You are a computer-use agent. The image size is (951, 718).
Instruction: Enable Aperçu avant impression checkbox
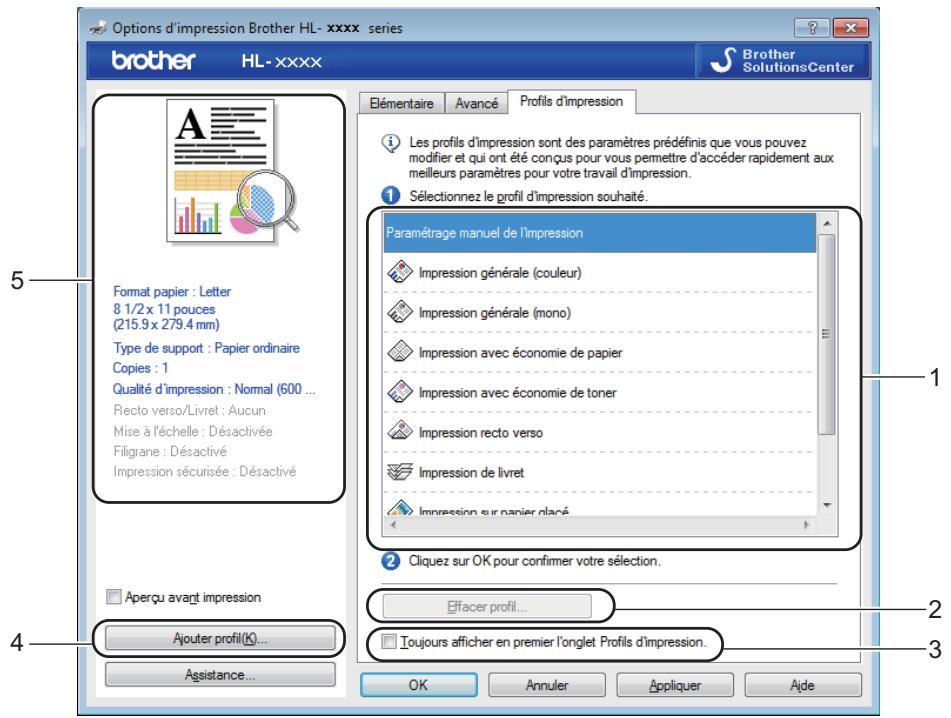[113, 597]
